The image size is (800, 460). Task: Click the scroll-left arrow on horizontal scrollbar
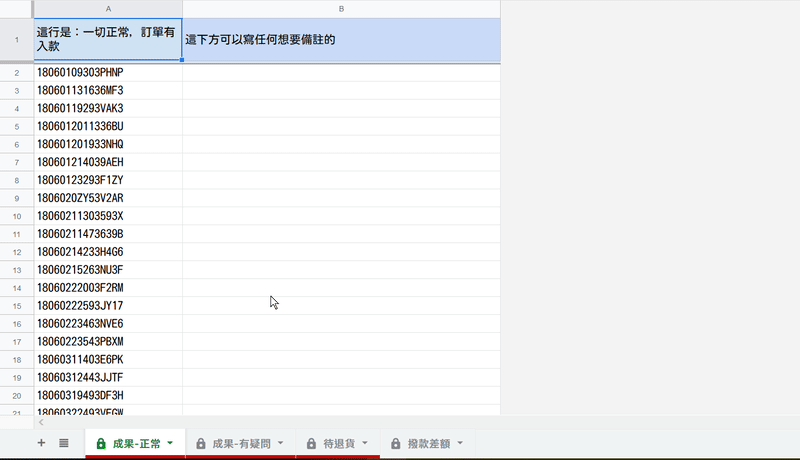click(x=41, y=423)
